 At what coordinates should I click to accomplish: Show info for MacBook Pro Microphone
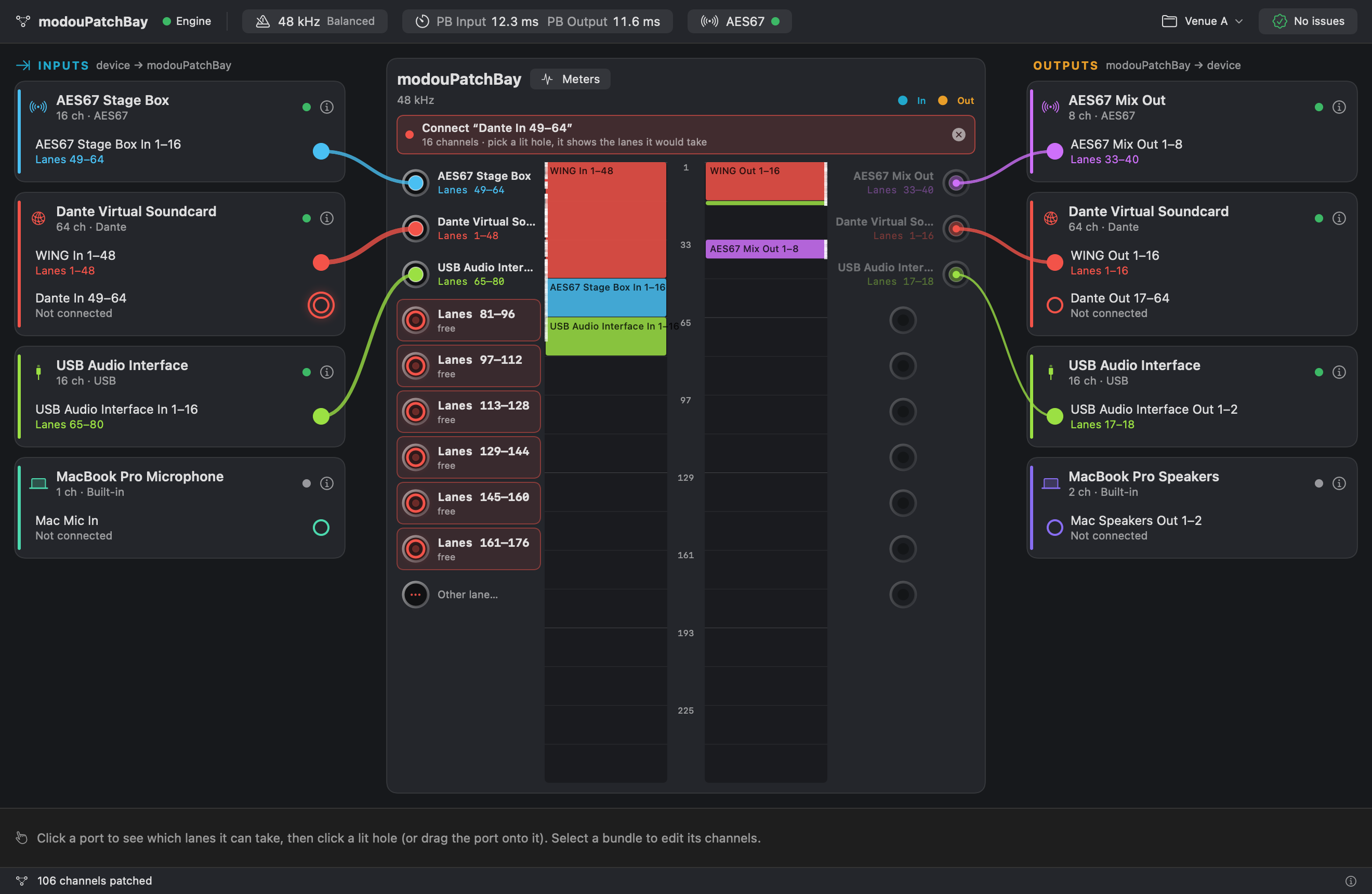pos(327,483)
